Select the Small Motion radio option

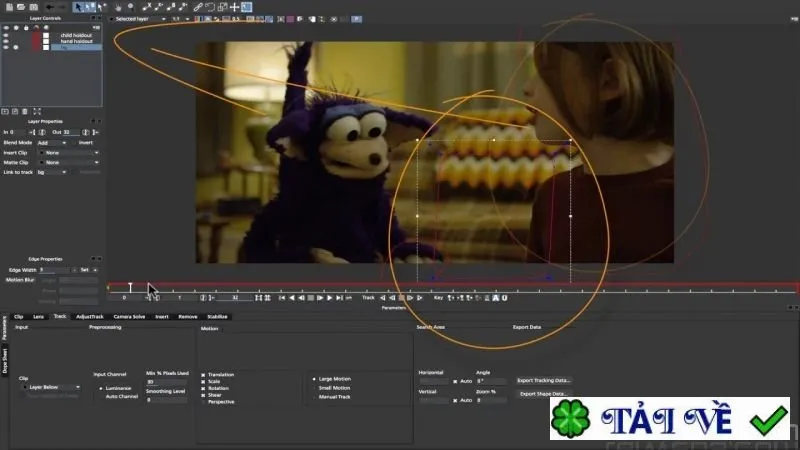pos(314,388)
